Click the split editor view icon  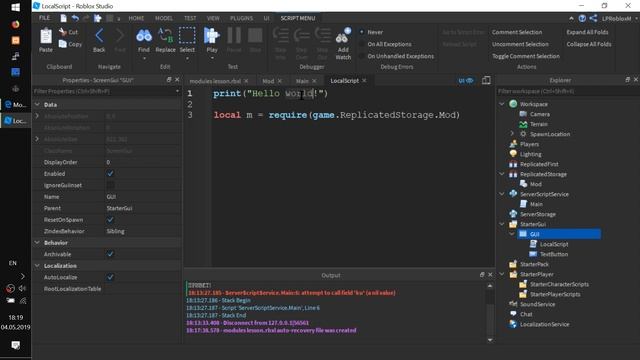[486, 80]
